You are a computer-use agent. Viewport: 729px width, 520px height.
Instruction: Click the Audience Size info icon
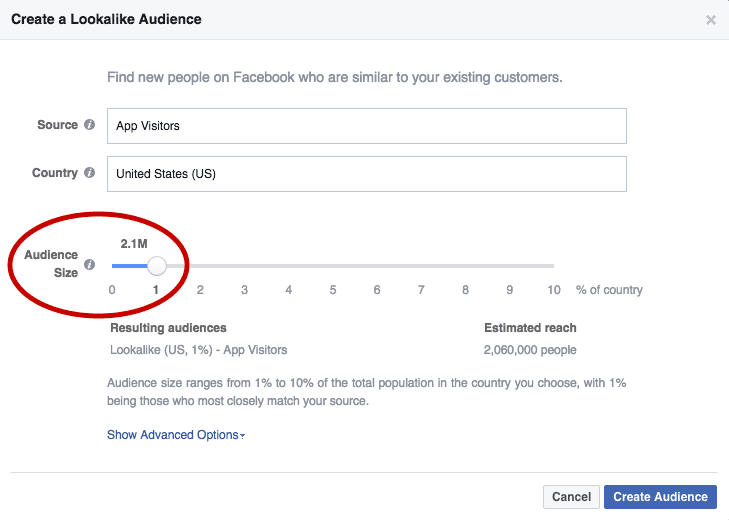(90, 265)
